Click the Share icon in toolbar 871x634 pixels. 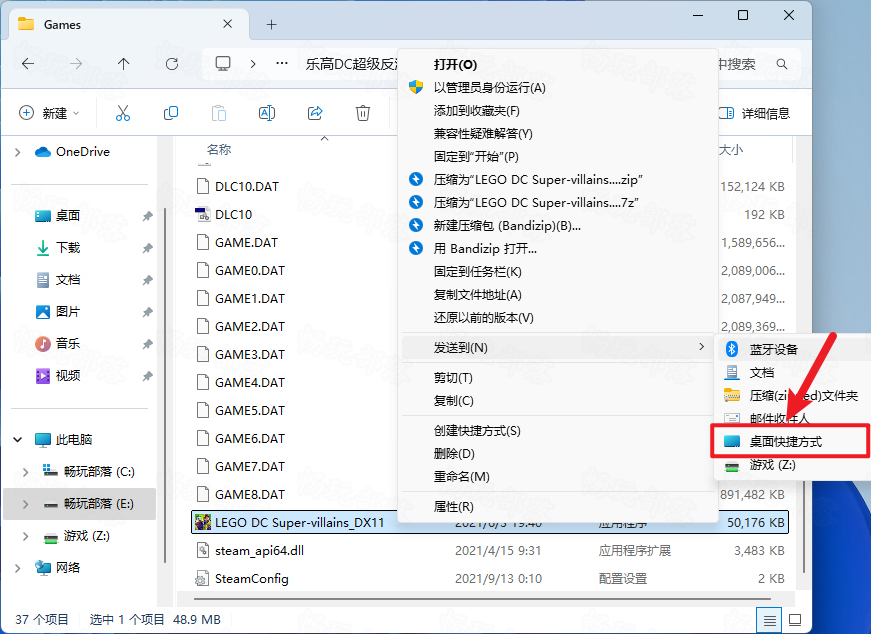point(315,113)
